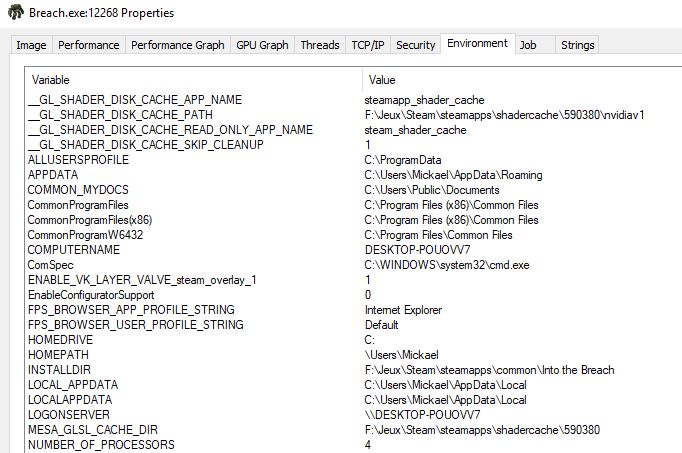The height and width of the screenshot is (453, 682).
Task: Select the FPS_BROWSER_APP_PROFILE_STRING variable
Action: pos(131,310)
